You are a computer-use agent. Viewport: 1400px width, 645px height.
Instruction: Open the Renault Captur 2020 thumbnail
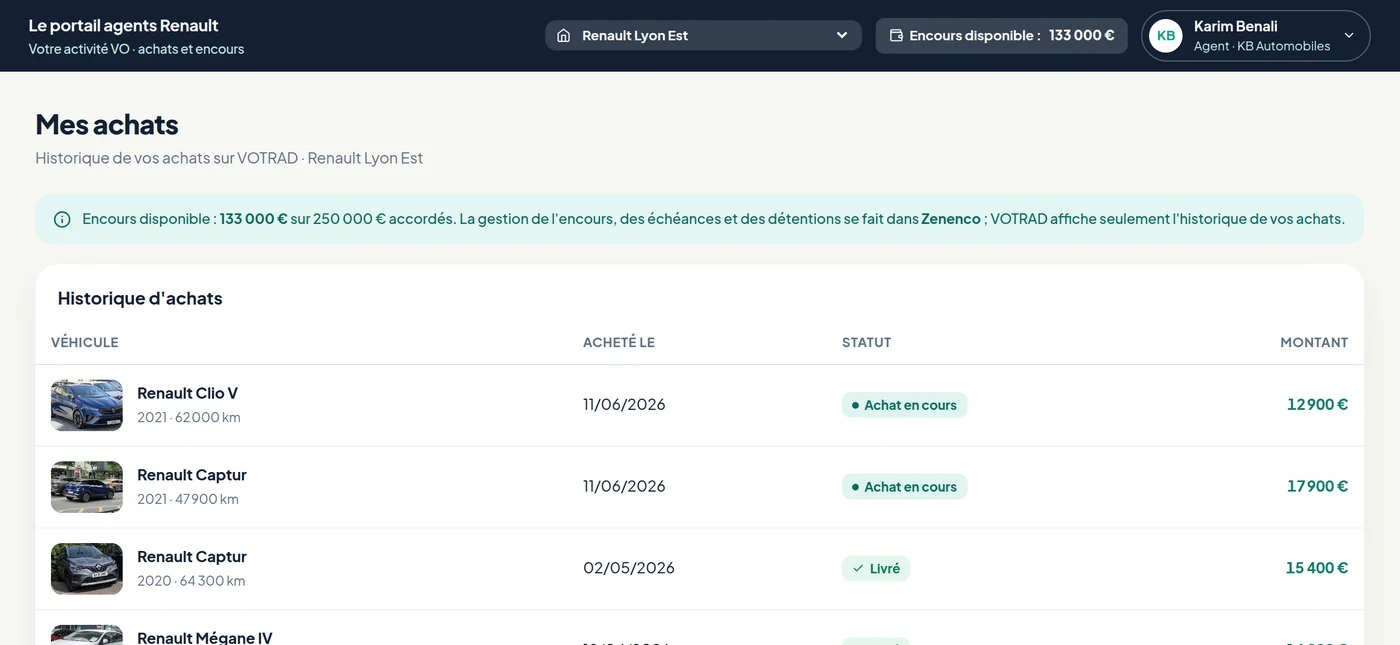point(87,569)
